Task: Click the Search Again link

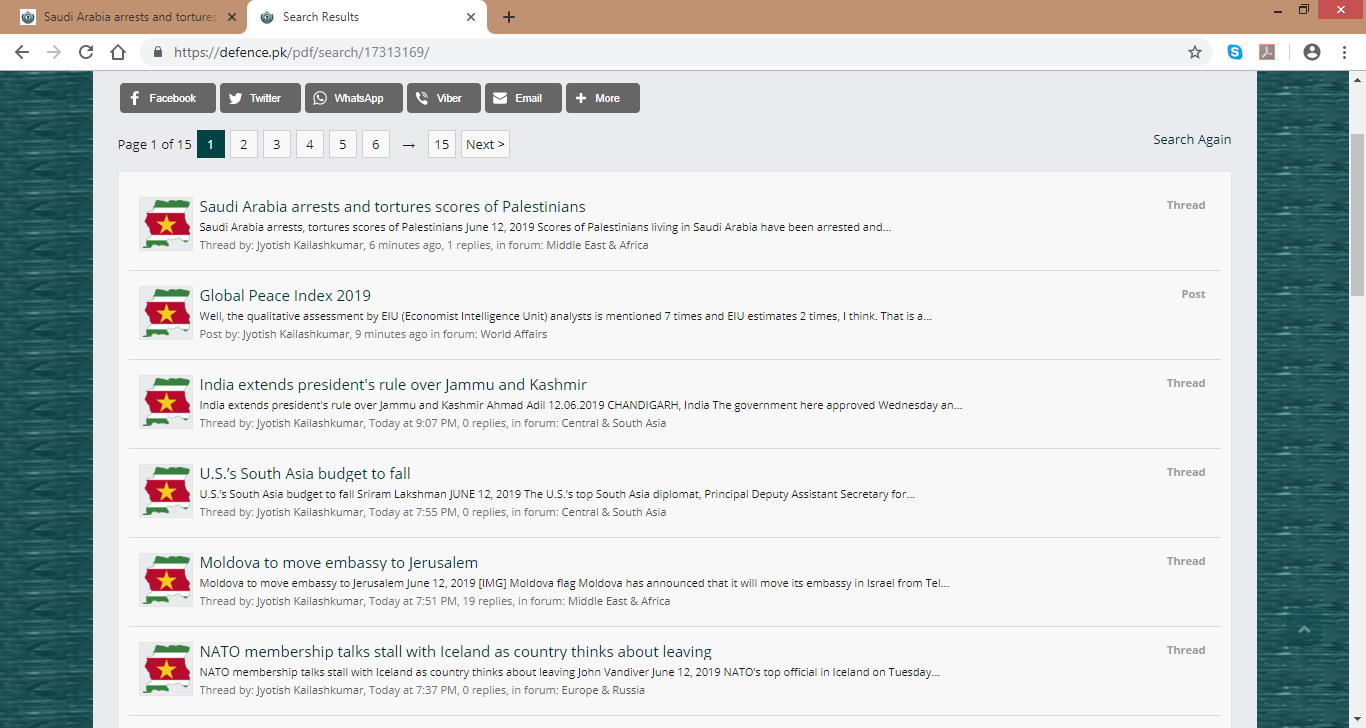Action: click(x=1192, y=139)
